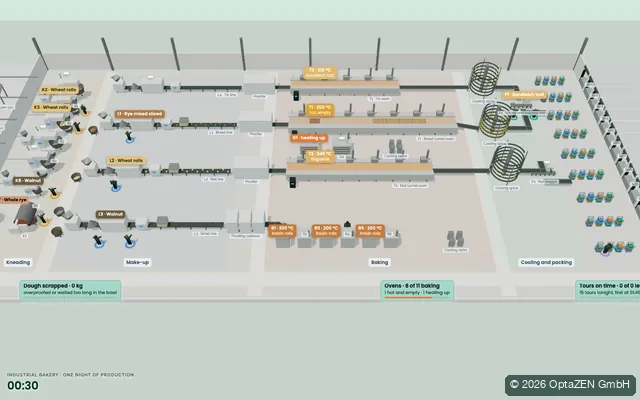Click the K7 kneader caption
The width and height of the screenshot is (640, 400).
[24, 236]
